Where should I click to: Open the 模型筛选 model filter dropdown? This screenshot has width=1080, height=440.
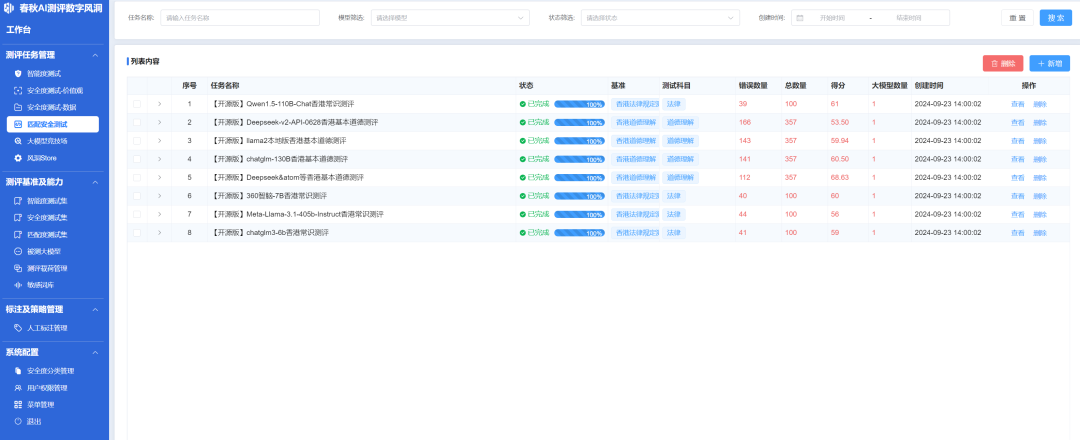tap(450, 18)
